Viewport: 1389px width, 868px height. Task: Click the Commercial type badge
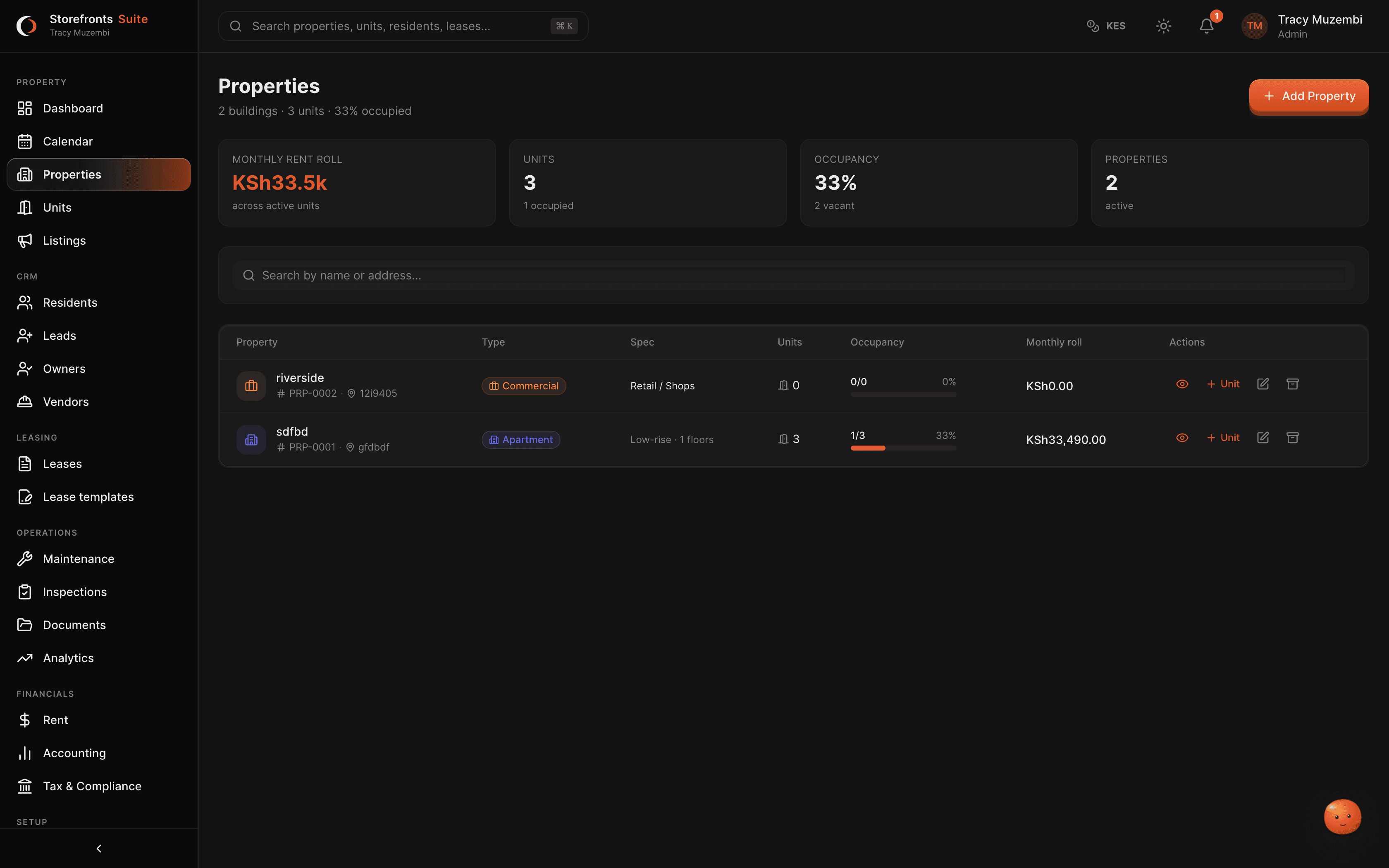point(523,386)
